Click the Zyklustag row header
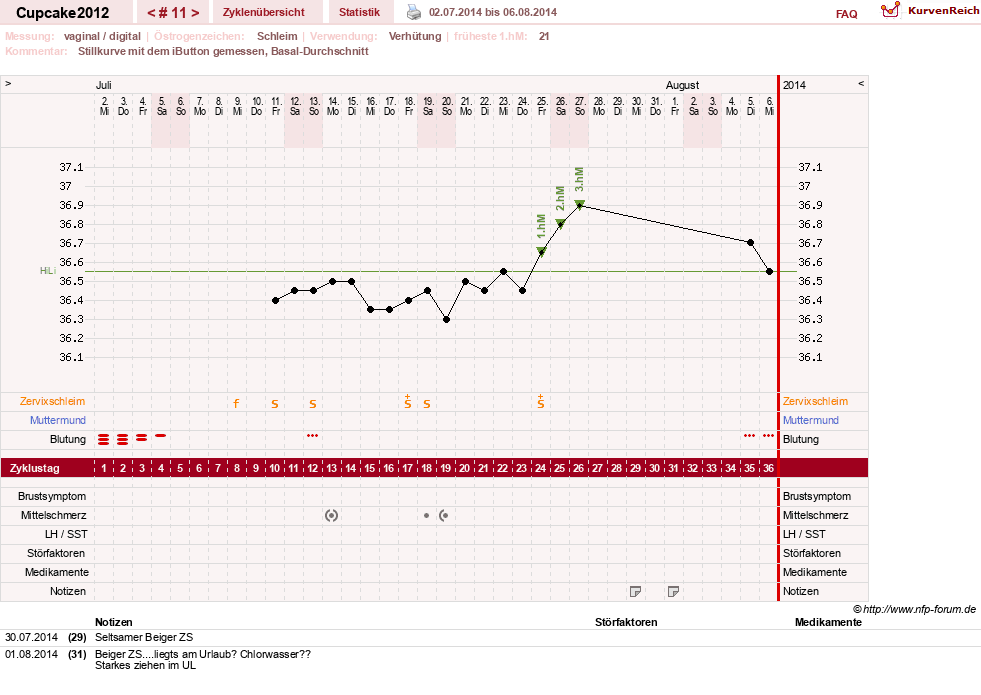 34,468
